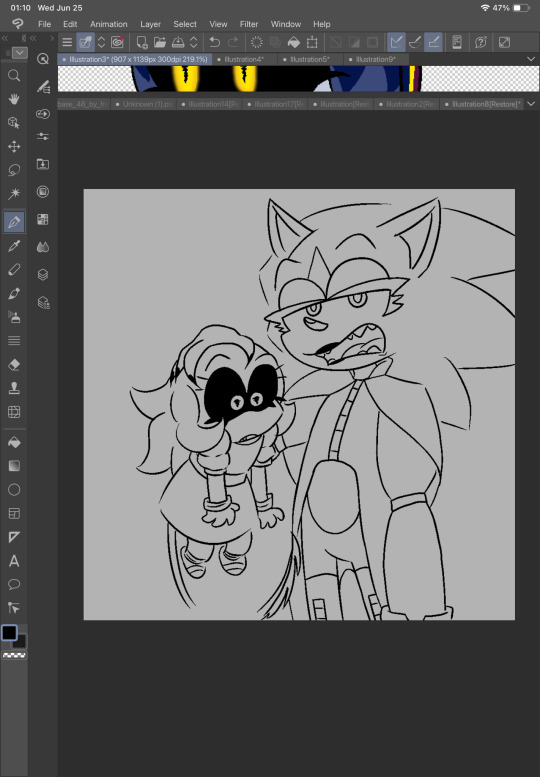Click the Undo arrow in command bar
The width and height of the screenshot is (540, 777).
pyautogui.click(x=215, y=43)
